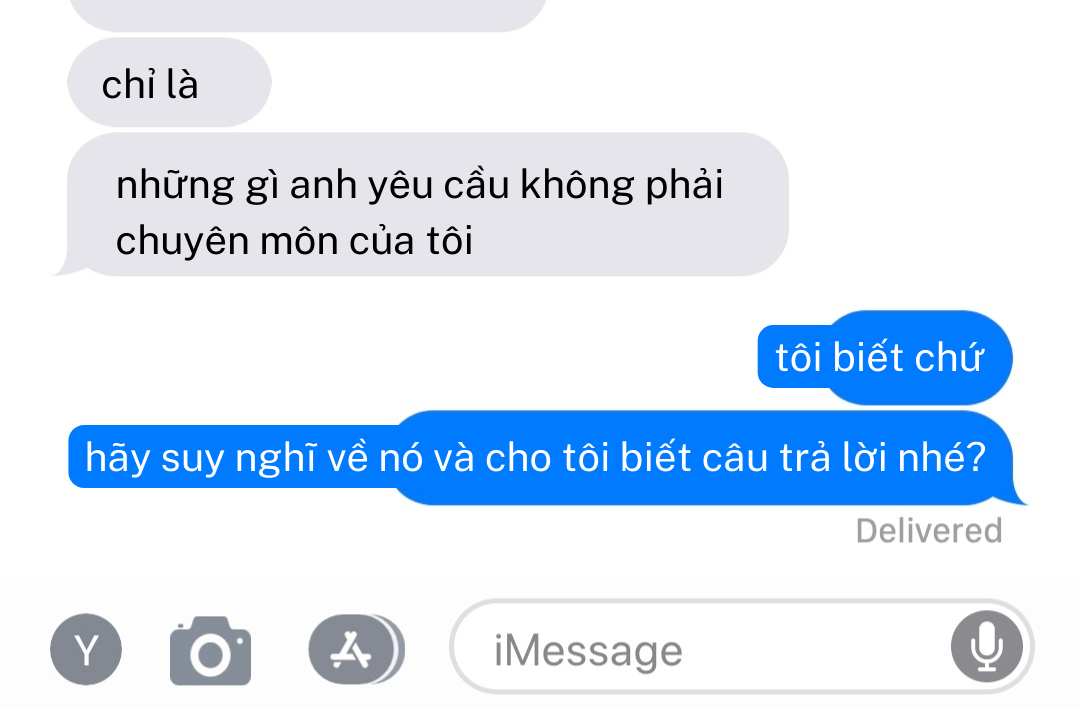Image resolution: width=1080 pixels, height=714 pixels.
Task: Tap the gray Y avatar circle
Action: click(86, 649)
